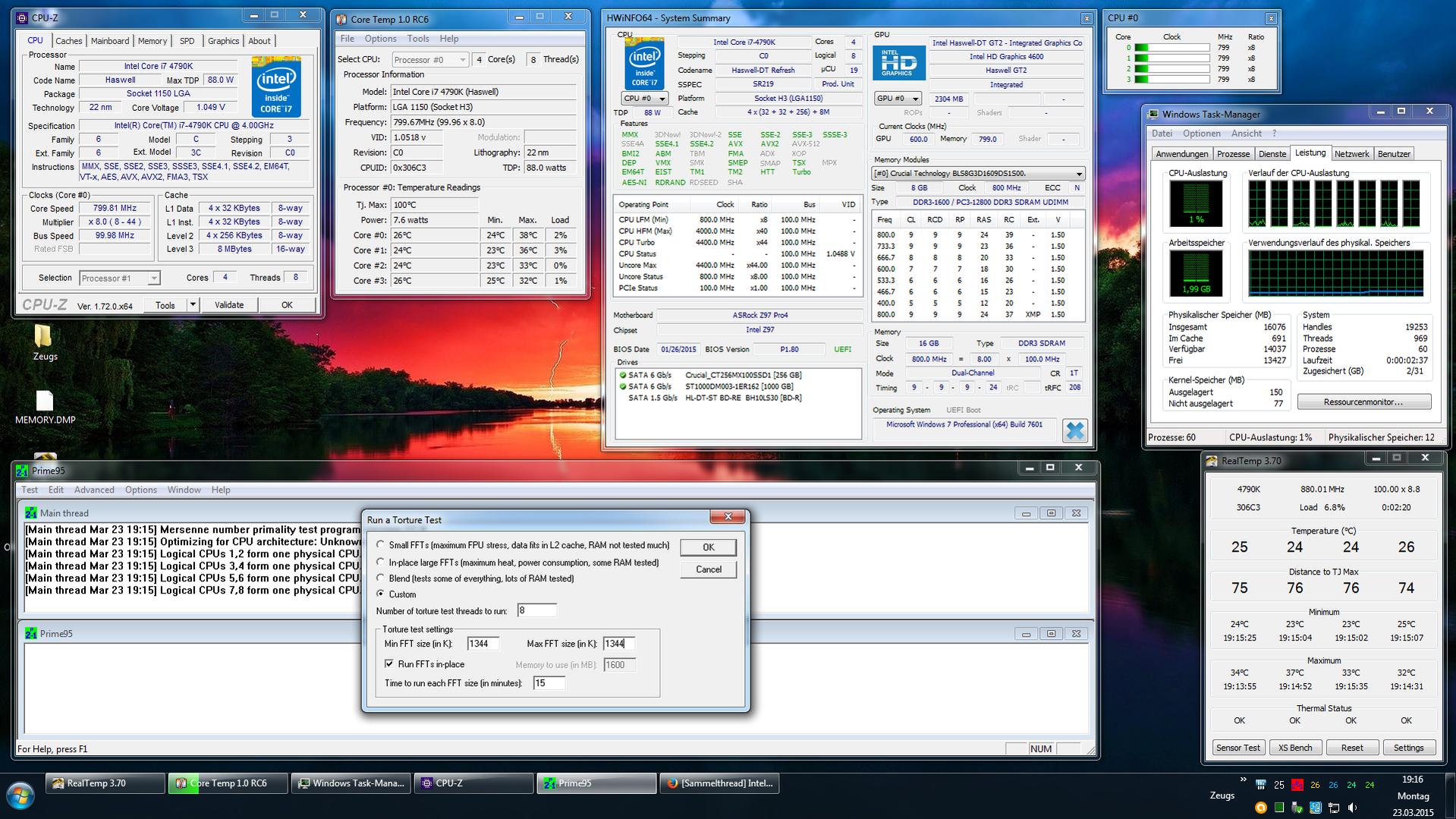This screenshot has height=819, width=1456.
Task: Select In-place large FFTs radio option
Action: (381, 562)
